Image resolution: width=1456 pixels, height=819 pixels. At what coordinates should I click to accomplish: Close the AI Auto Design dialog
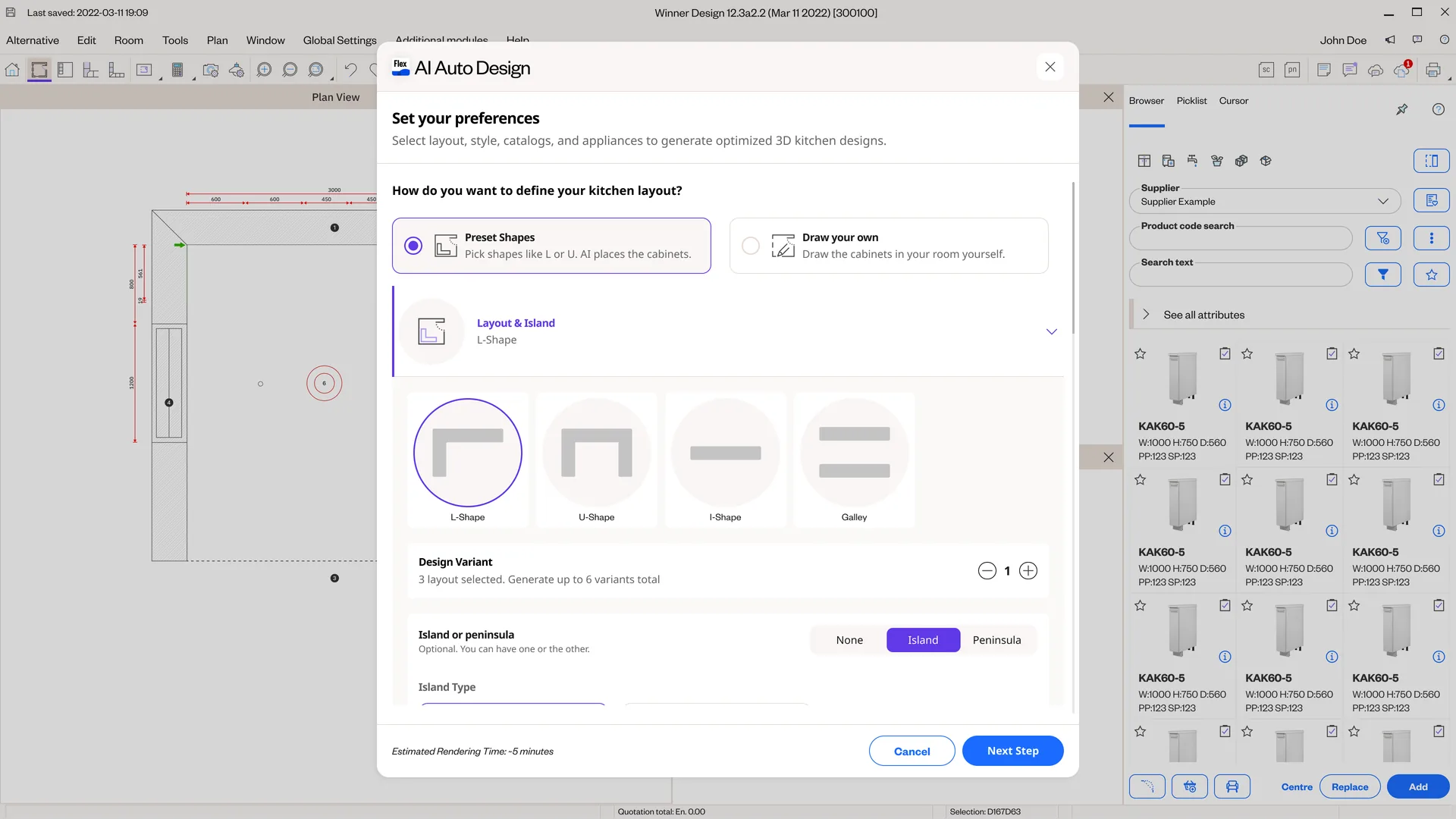(x=1050, y=67)
